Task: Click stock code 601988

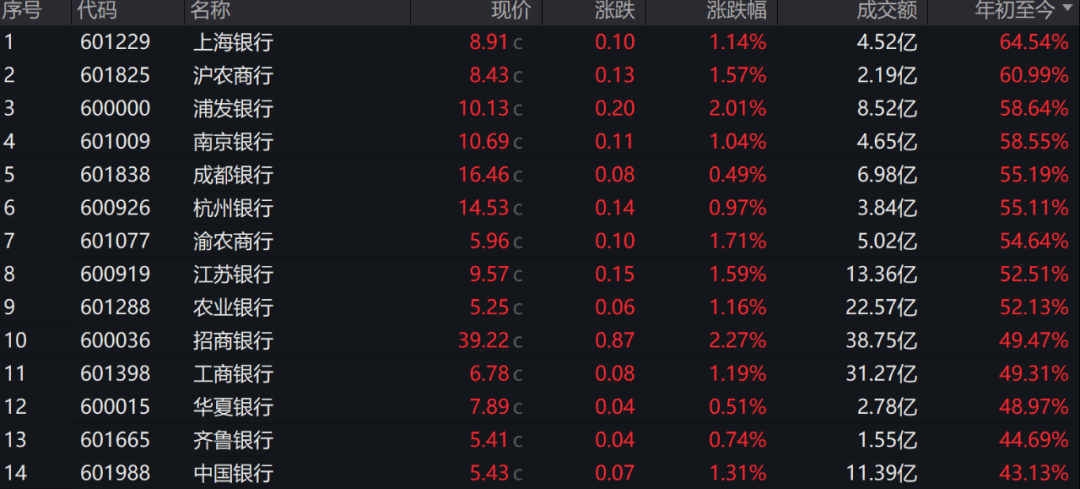Action: click(x=115, y=473)
